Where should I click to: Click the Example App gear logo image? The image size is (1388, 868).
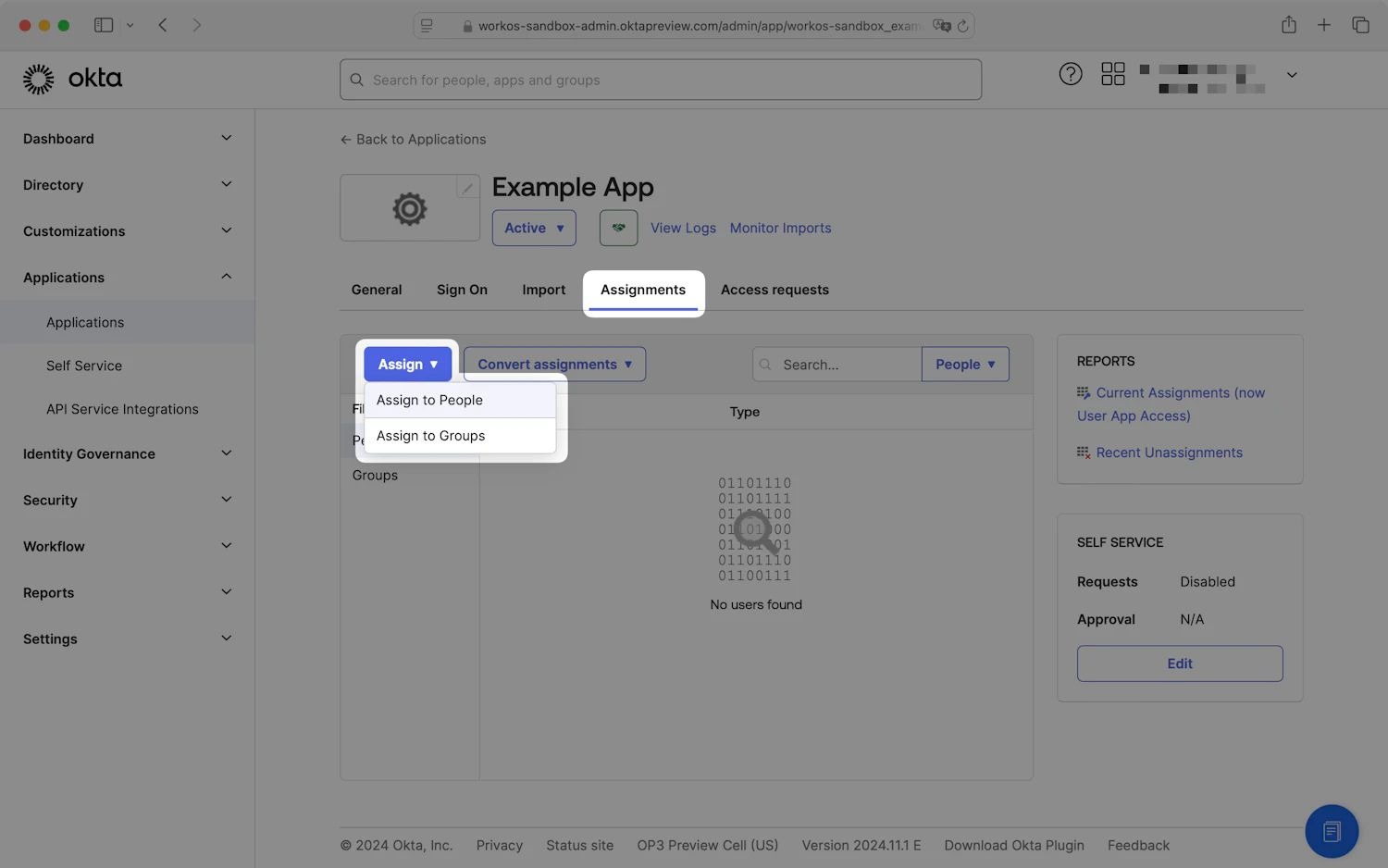point(410,208)
